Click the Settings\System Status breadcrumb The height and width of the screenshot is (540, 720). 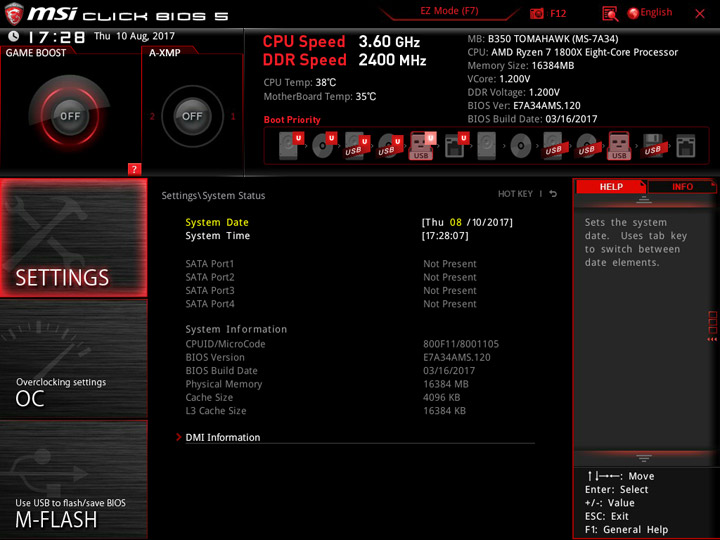tap(213, 196)
